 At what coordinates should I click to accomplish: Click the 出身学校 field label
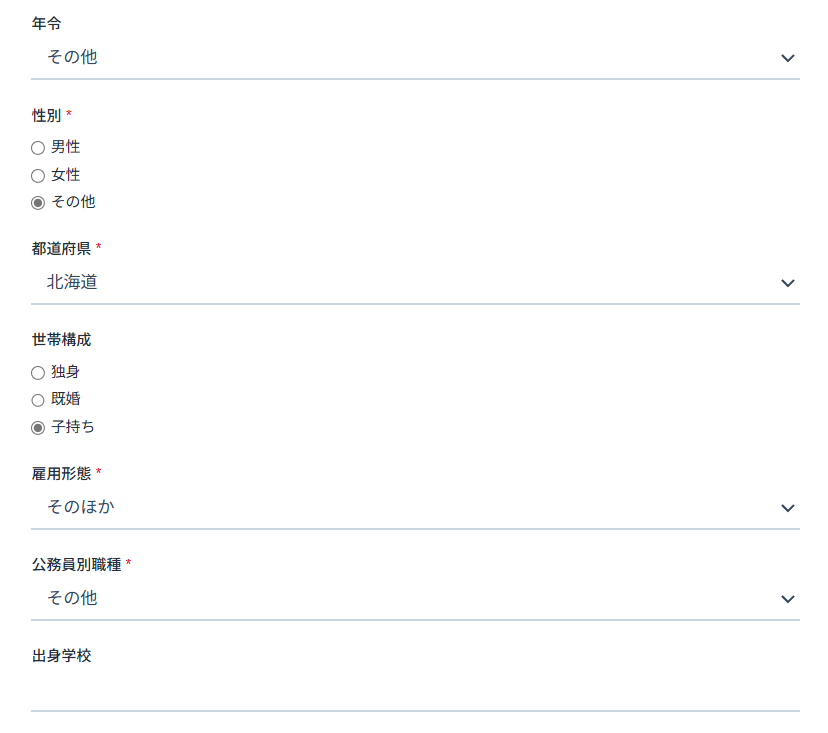coord(62,656)
